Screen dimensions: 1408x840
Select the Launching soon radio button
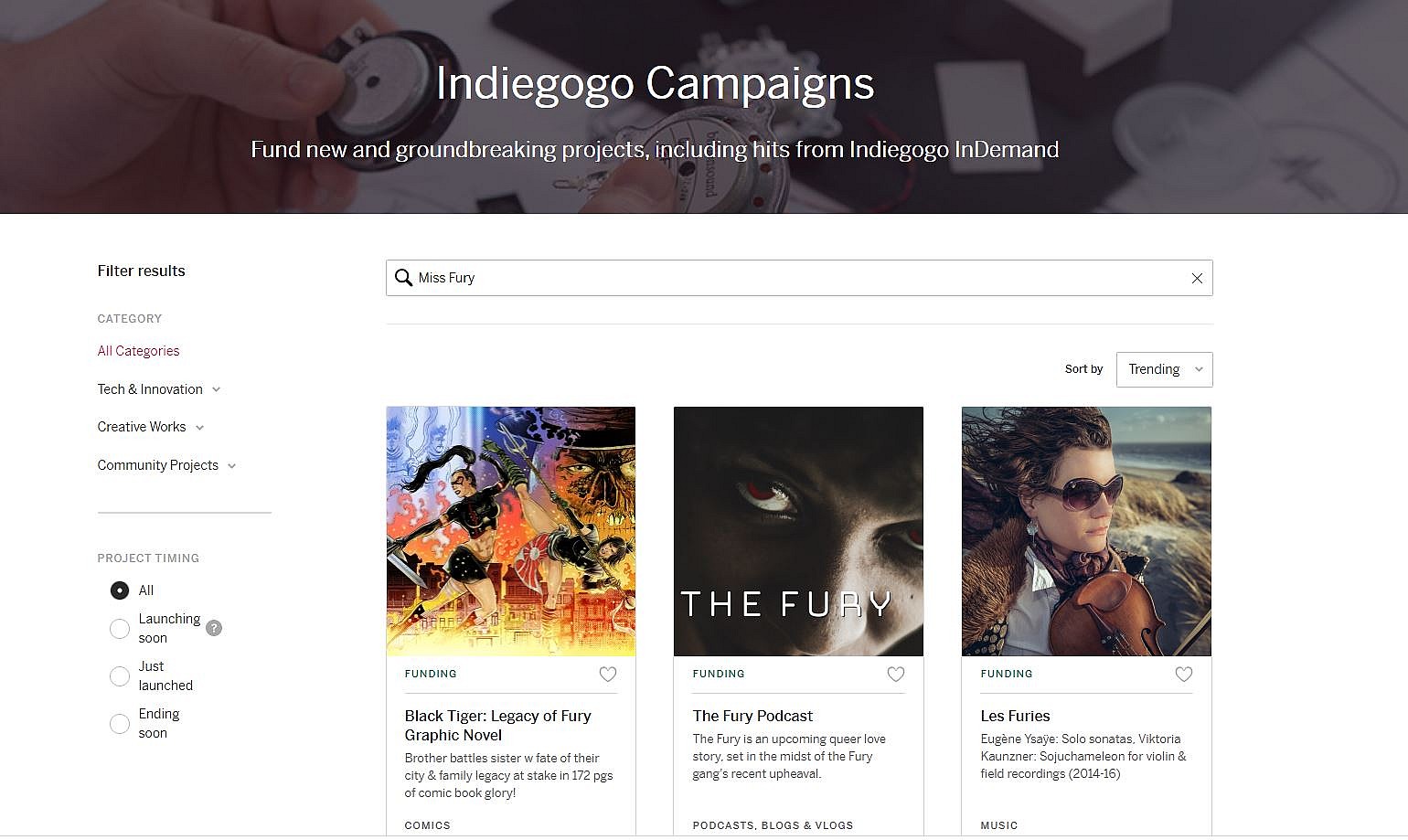point(120,629)
